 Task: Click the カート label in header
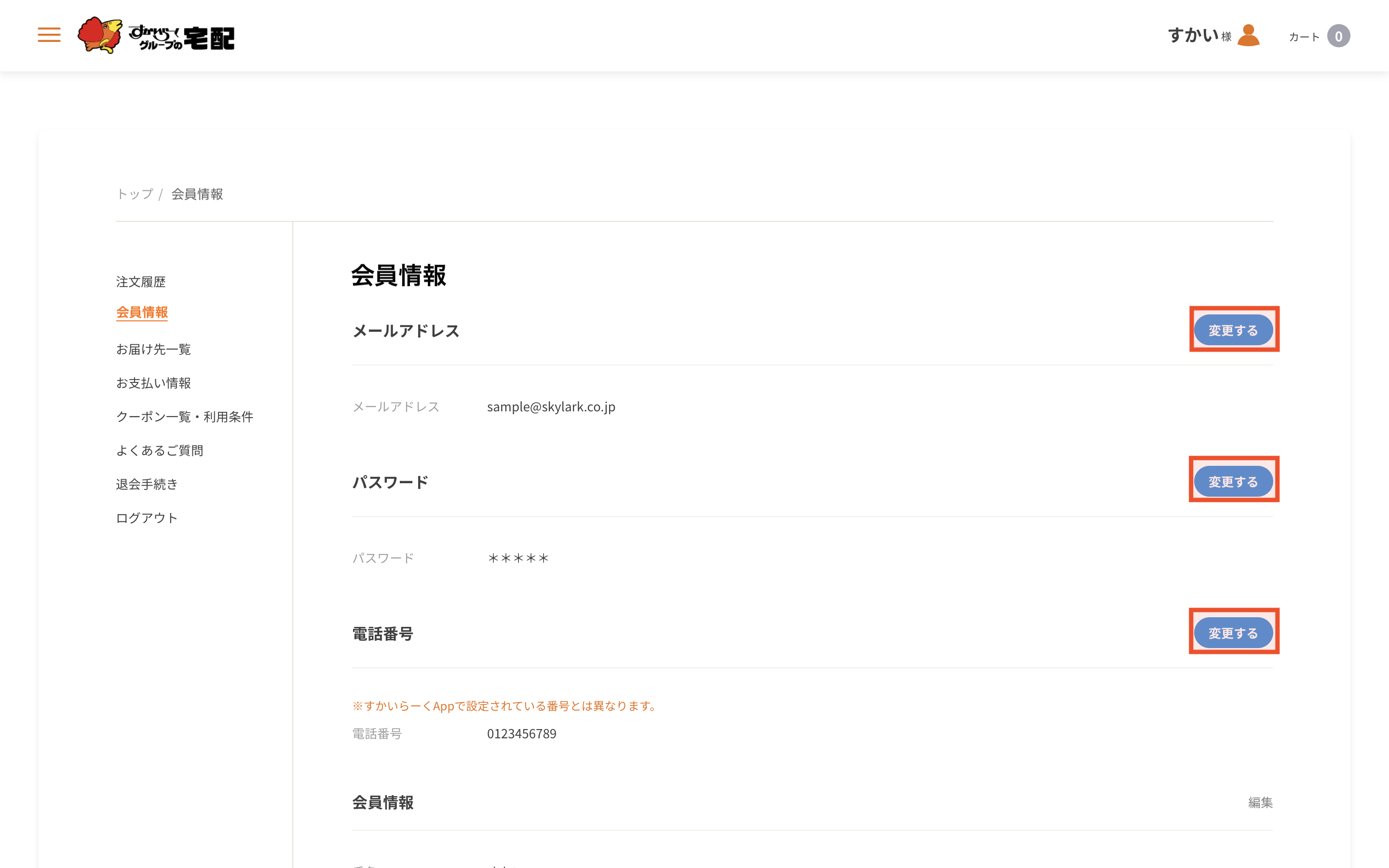[x=1304, y=37]
